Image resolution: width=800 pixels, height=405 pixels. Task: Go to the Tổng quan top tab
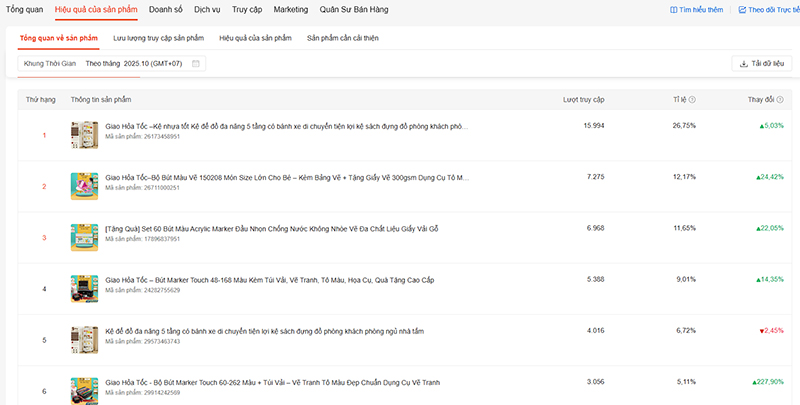tap(24, 9)
